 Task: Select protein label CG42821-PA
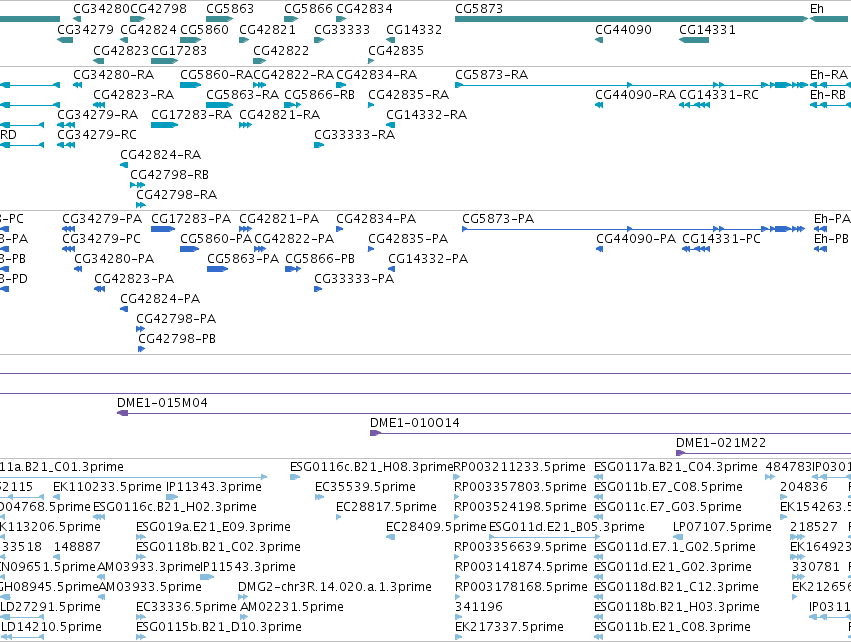pos(279,219)
